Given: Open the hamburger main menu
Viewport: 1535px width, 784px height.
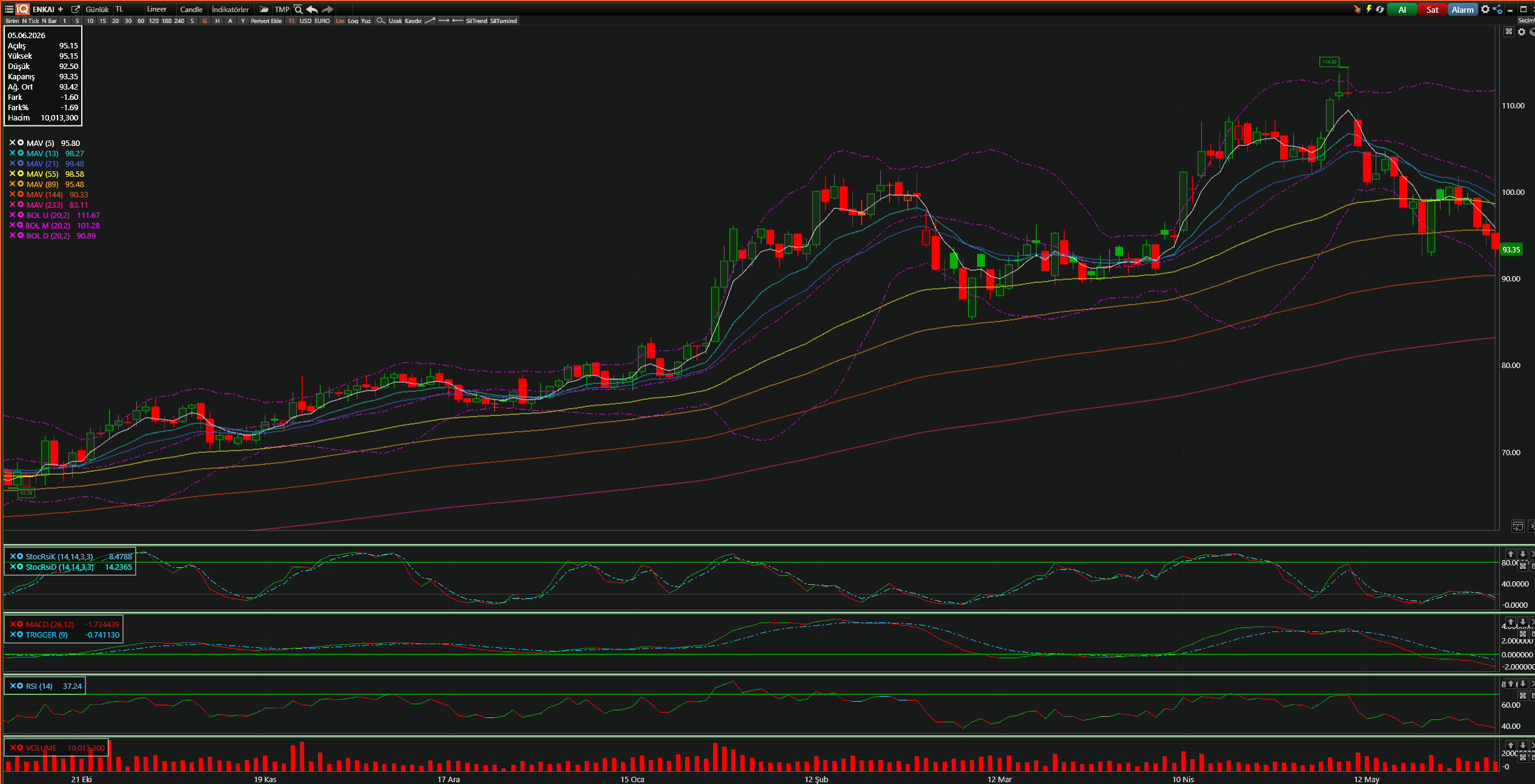Looking at the screenshot, I should click(x=8, y=9).
